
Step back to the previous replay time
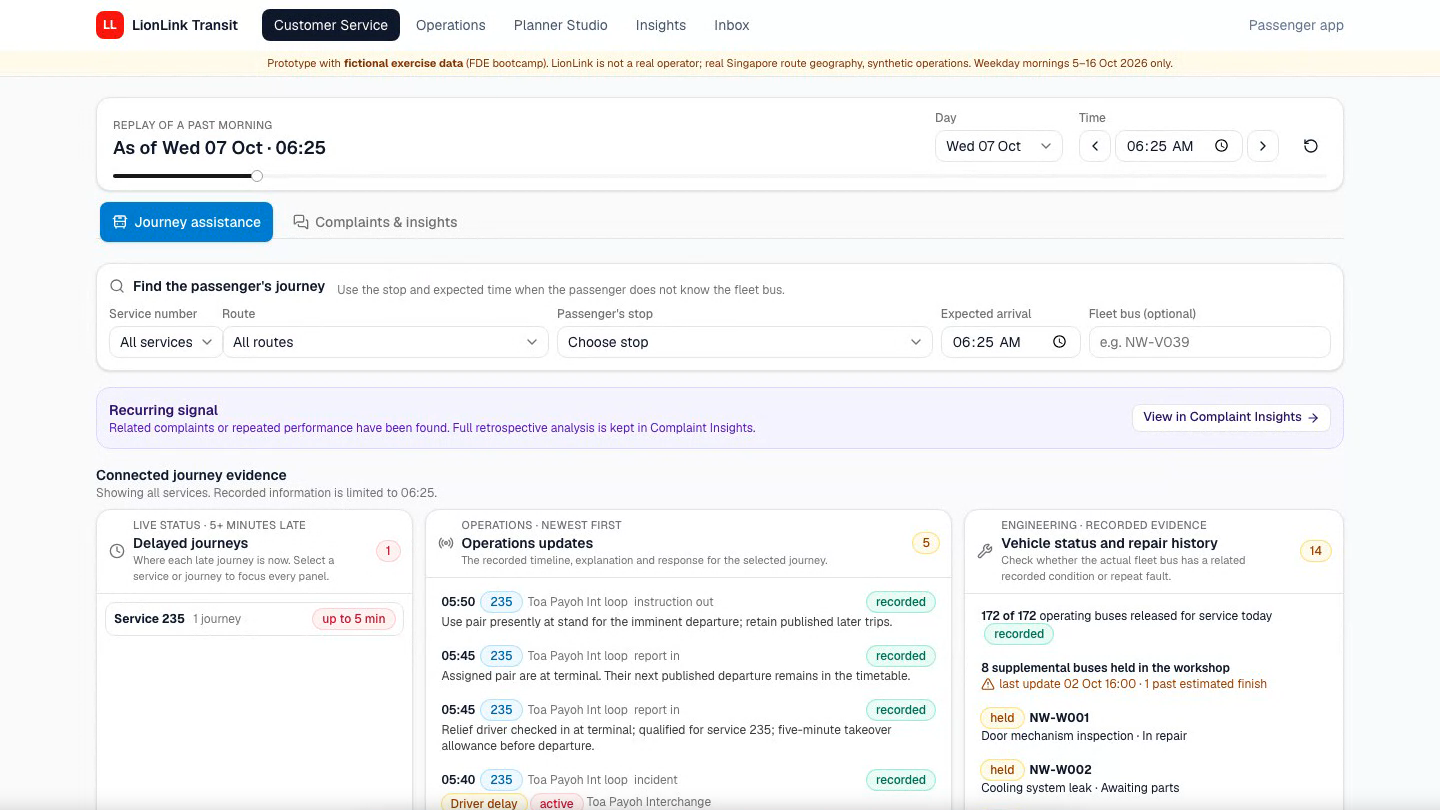pos(1095,146)
